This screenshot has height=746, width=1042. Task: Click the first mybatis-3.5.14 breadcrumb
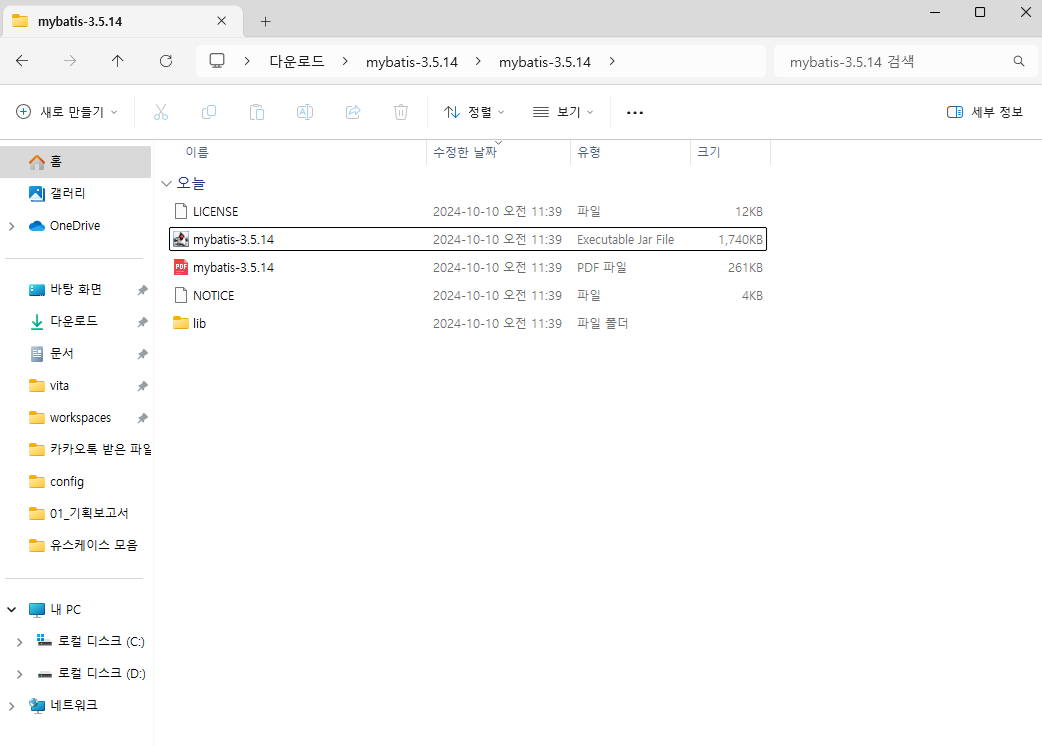(x=412, y=62)
